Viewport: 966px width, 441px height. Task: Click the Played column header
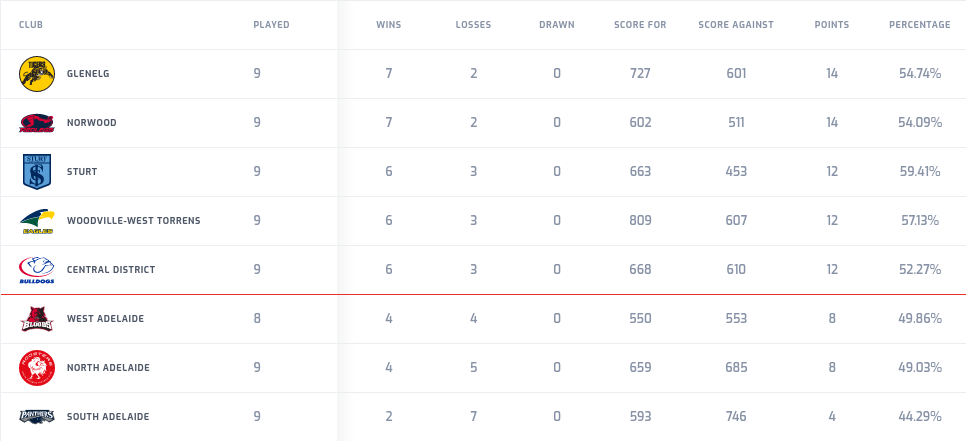271,24
